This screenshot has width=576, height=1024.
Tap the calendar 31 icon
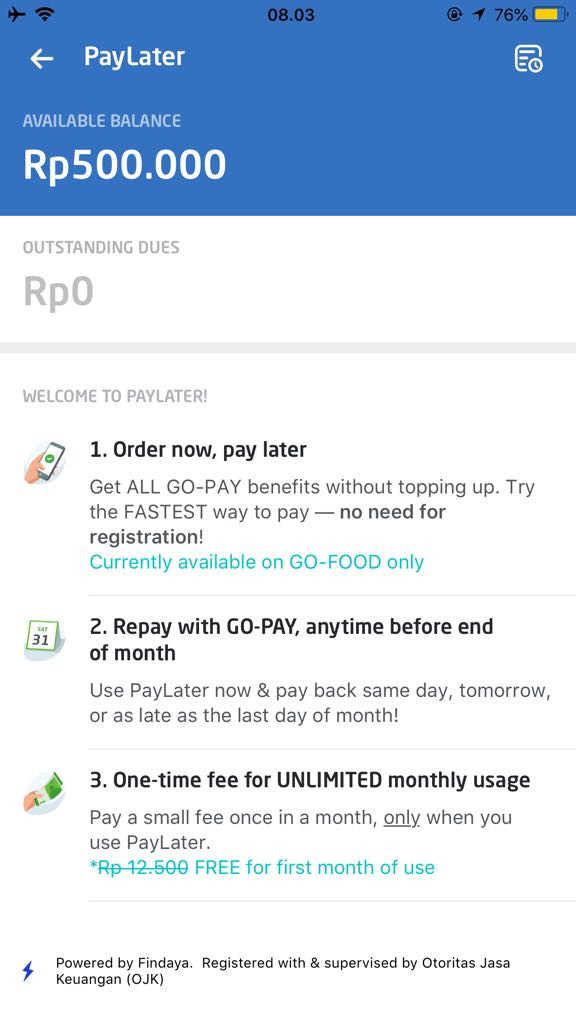coord(44,639)
